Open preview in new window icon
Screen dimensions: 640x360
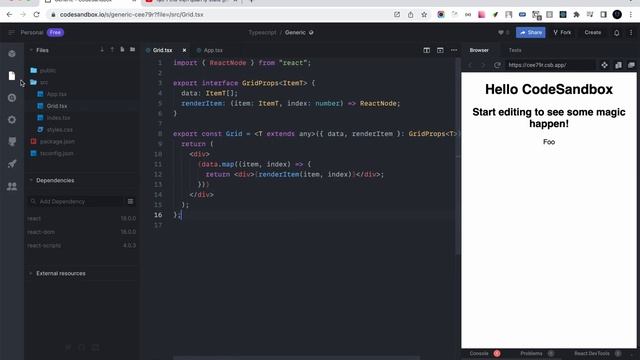(631, 65)
